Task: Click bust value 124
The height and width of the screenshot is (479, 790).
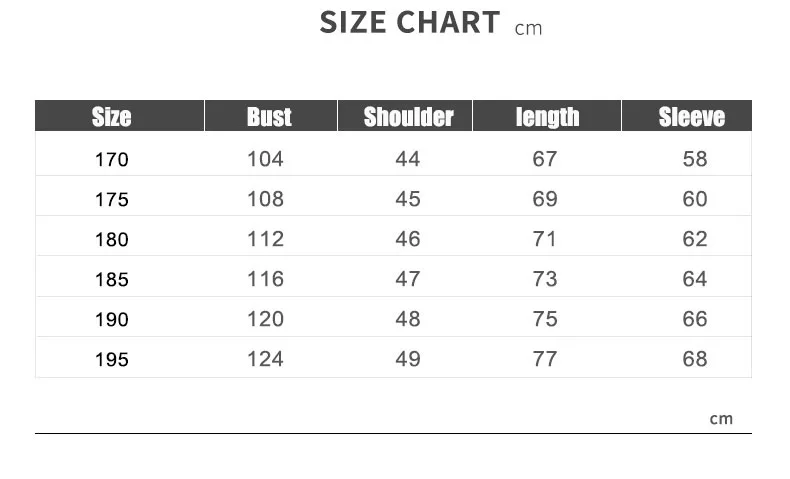Action: [266, 359]
